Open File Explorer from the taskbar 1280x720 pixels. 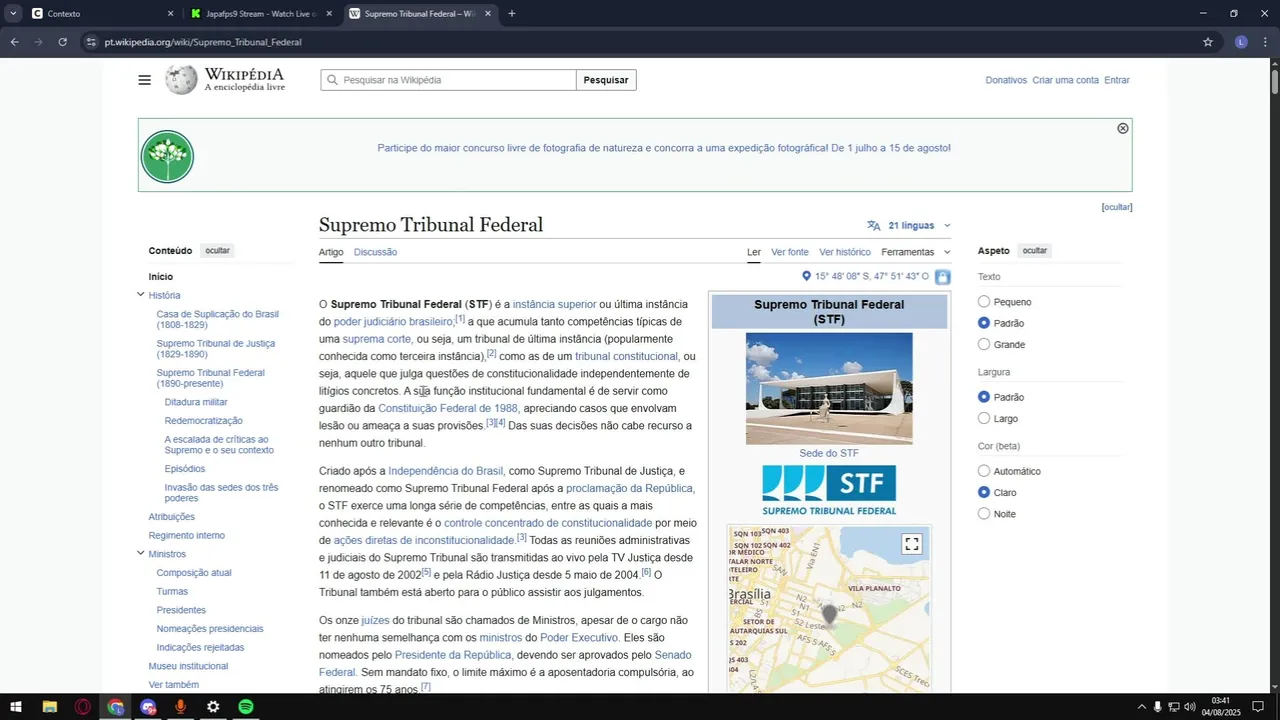tap(49, 707)
